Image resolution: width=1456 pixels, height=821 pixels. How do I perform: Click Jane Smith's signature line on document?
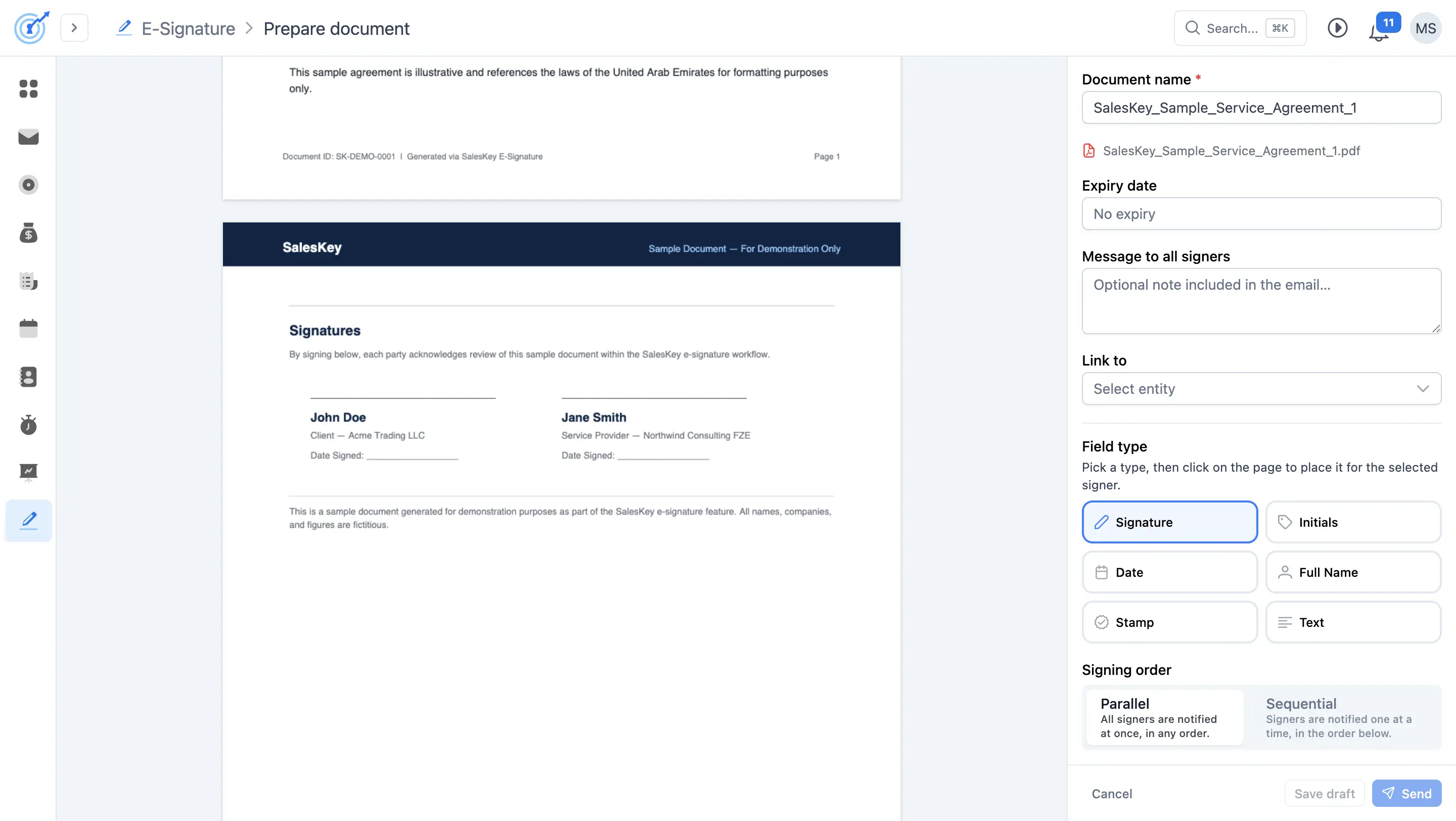[654, 398]
